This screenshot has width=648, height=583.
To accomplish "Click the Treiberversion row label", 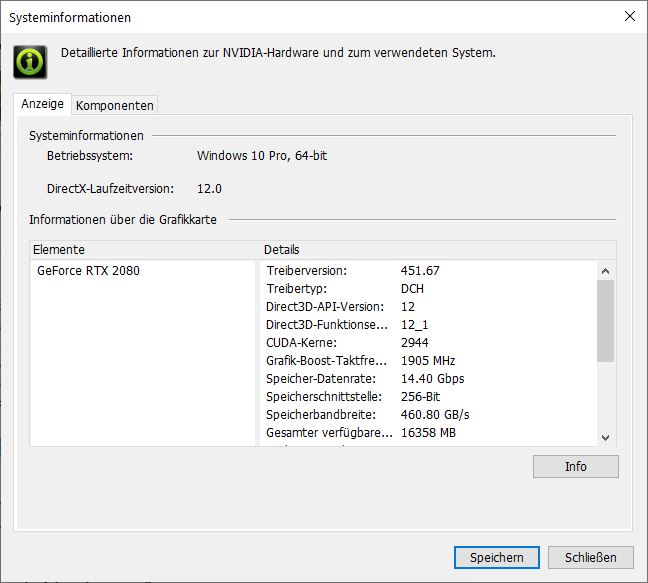I will [x=307, y=271].
